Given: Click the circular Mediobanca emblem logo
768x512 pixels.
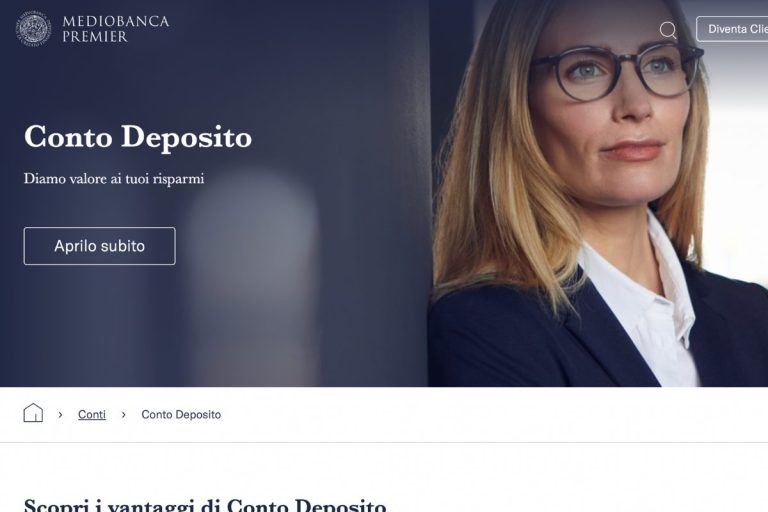Looking at the screenshot, I should pyautogui.click(x=33, y=28).
